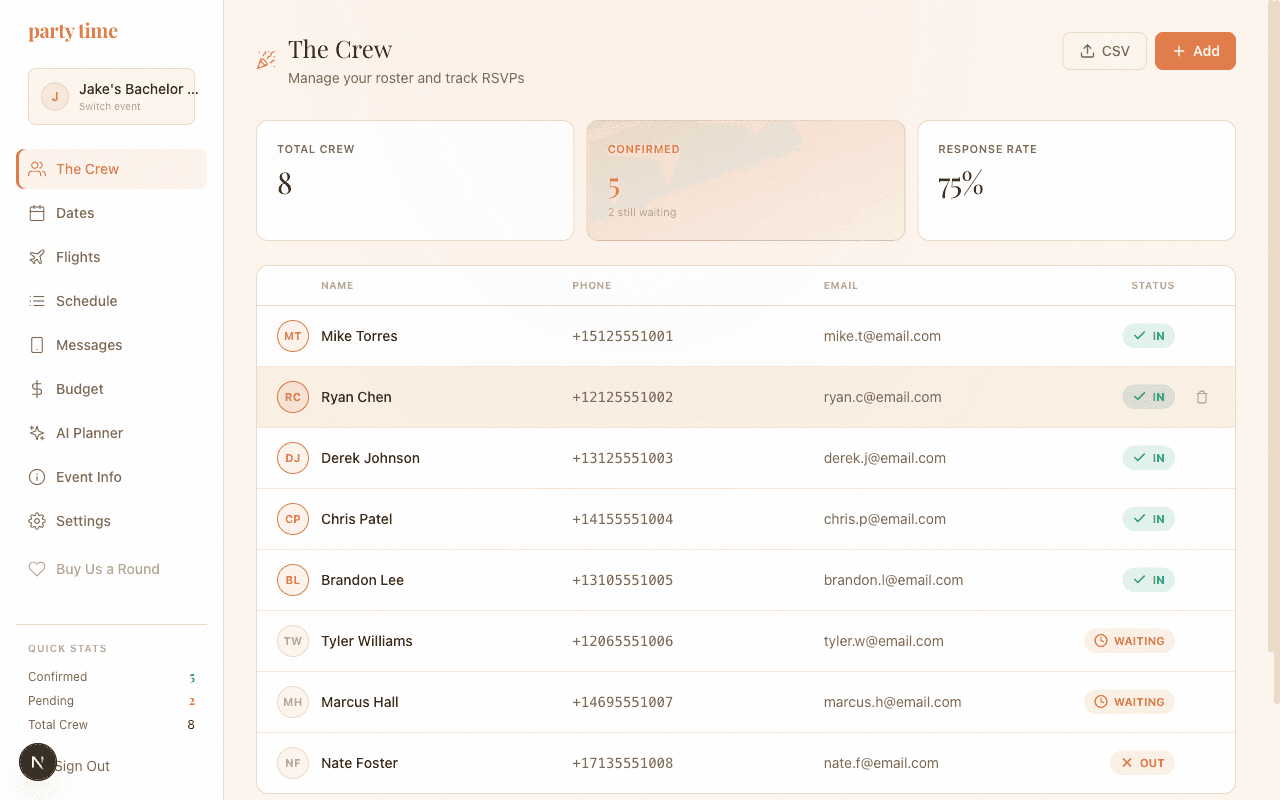Click the NF avatar for Nate Foster

(x=293, y=763)
